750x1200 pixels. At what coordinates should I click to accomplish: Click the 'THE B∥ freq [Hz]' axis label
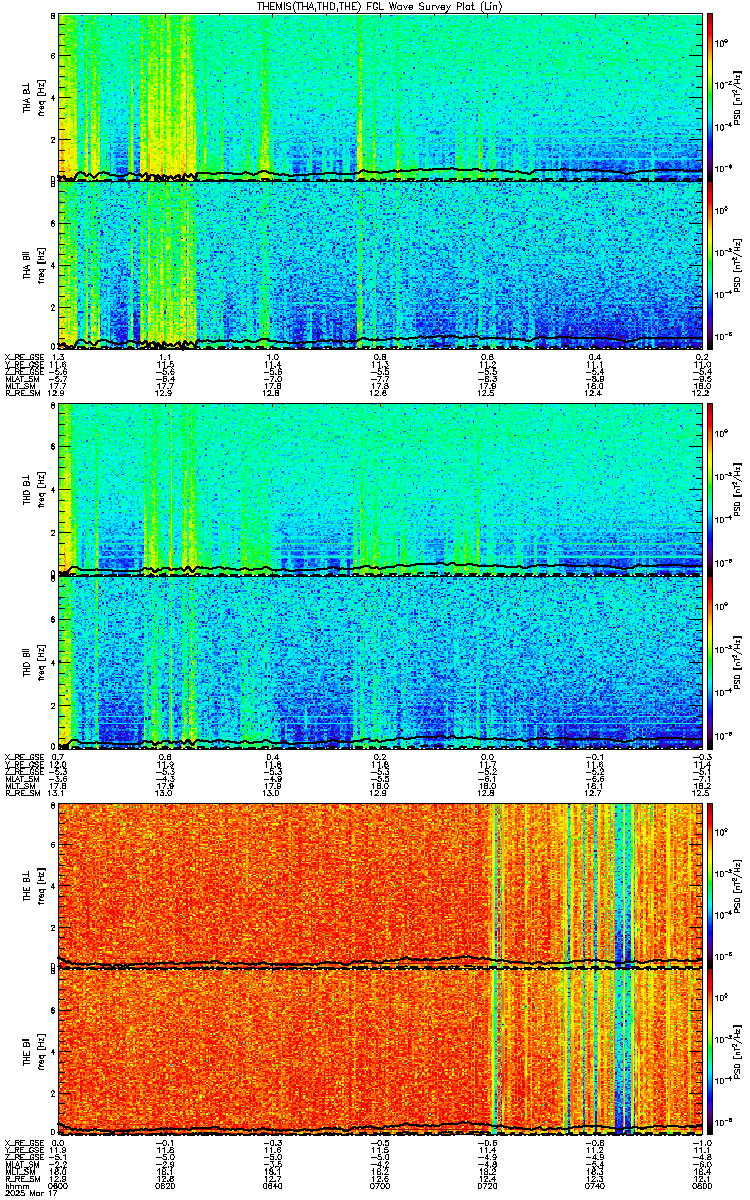pyautogui.click(x=33, y=1053)
